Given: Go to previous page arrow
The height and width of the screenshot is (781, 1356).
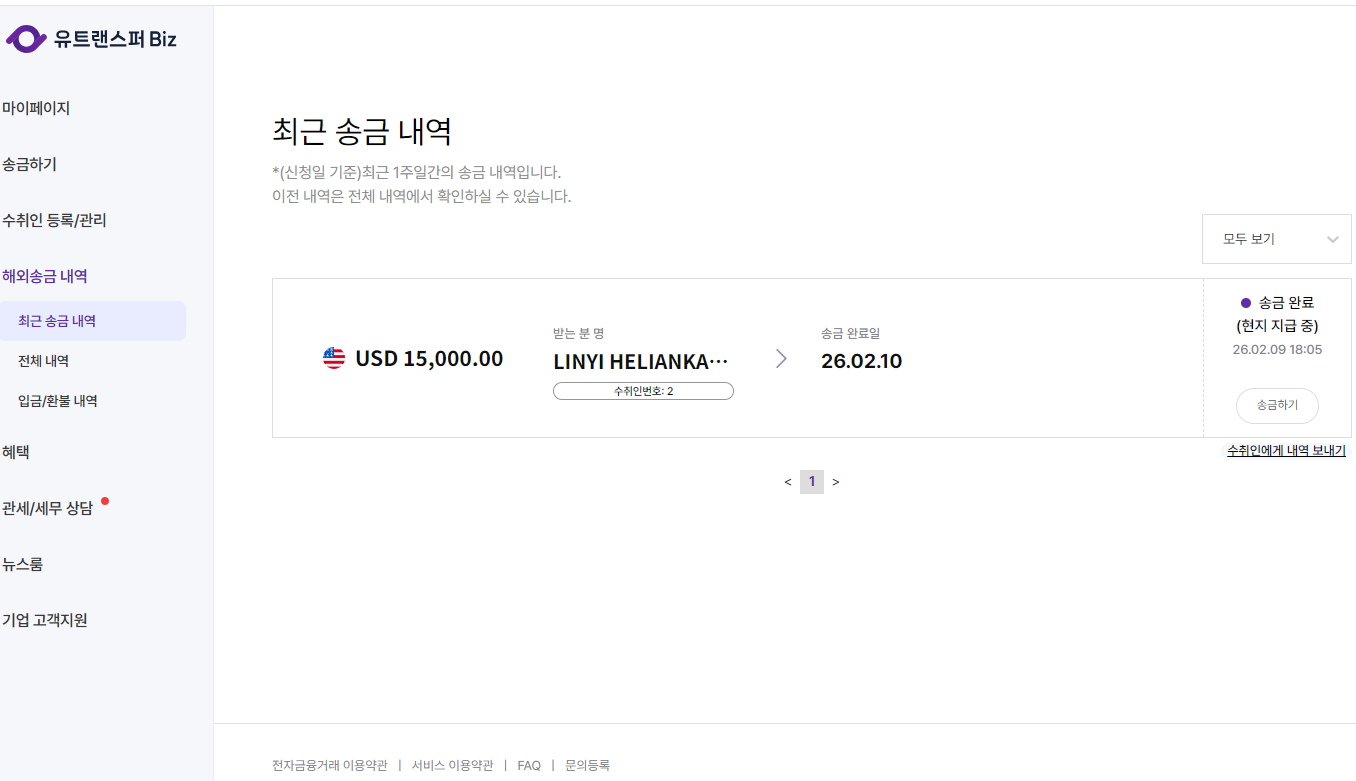Looking at the screenshot, I should 788,482.
